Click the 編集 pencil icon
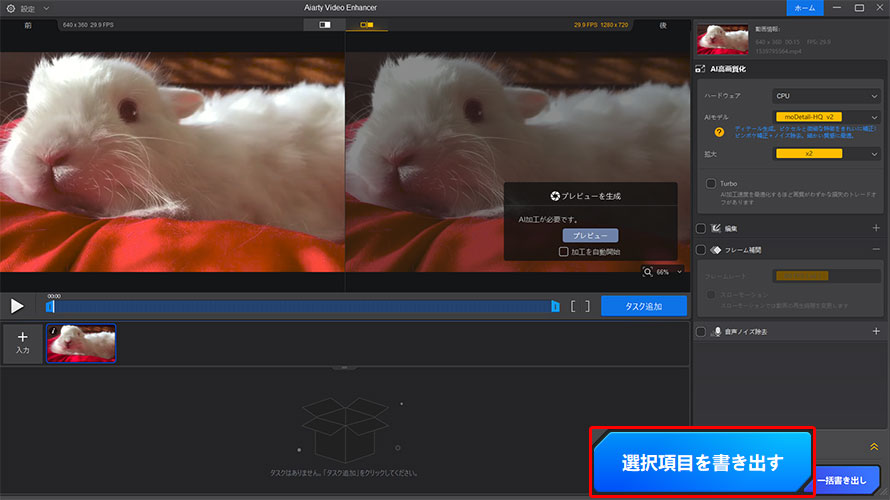The height and width of the screenshot is (500, 890). (x=716, y=228)
